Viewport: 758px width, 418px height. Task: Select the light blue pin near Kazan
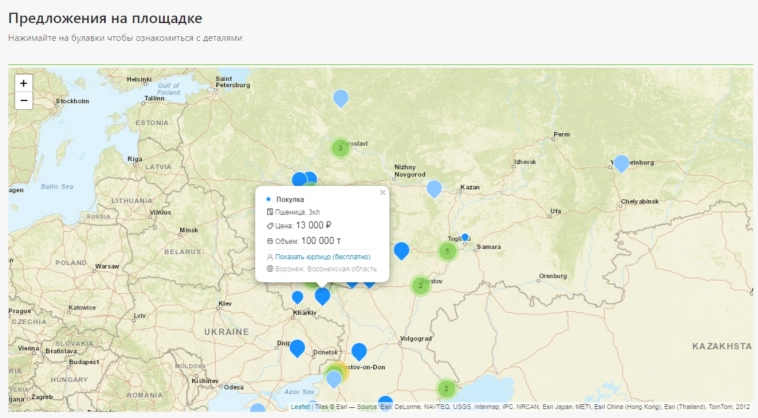click(434, 187)
